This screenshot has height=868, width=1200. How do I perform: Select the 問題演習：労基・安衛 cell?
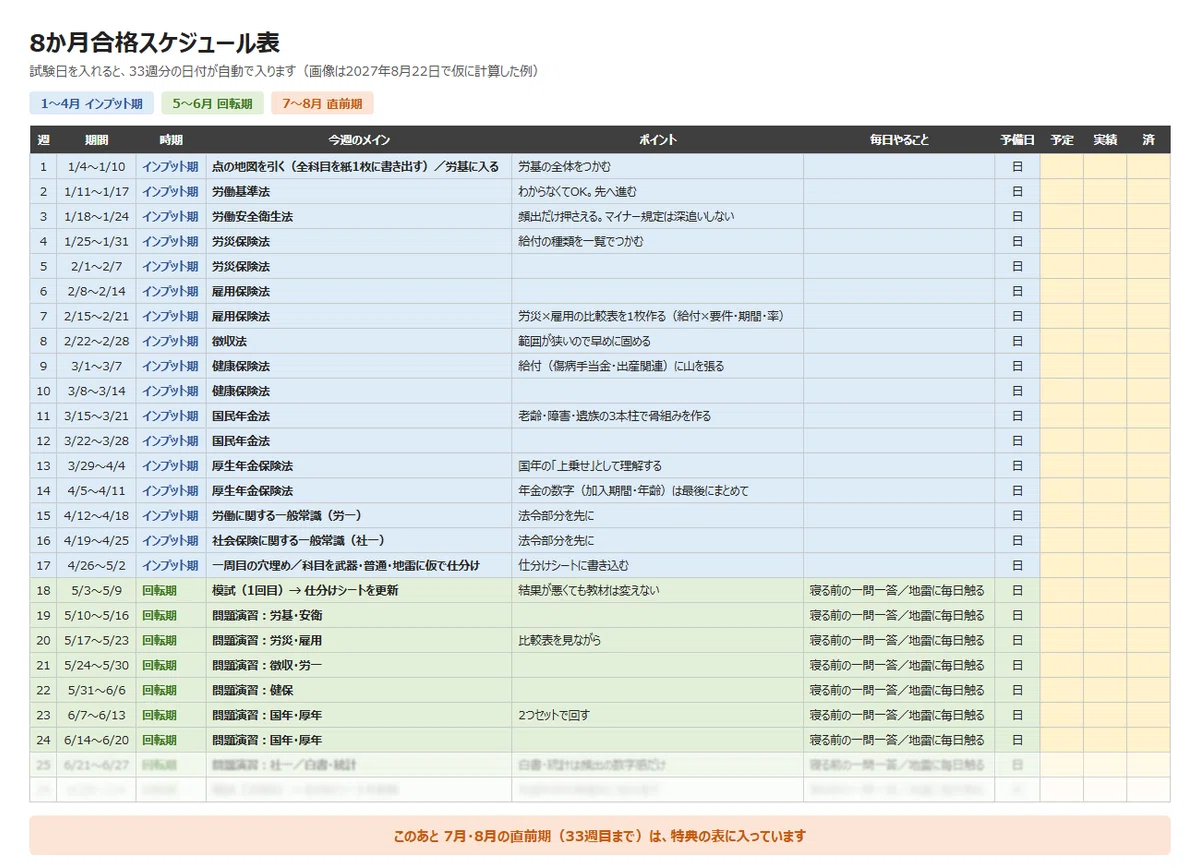point(359,615)
